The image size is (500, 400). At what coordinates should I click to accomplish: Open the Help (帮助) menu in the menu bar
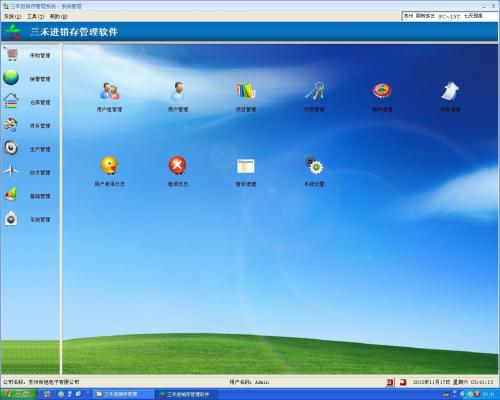tap(58, 16)
